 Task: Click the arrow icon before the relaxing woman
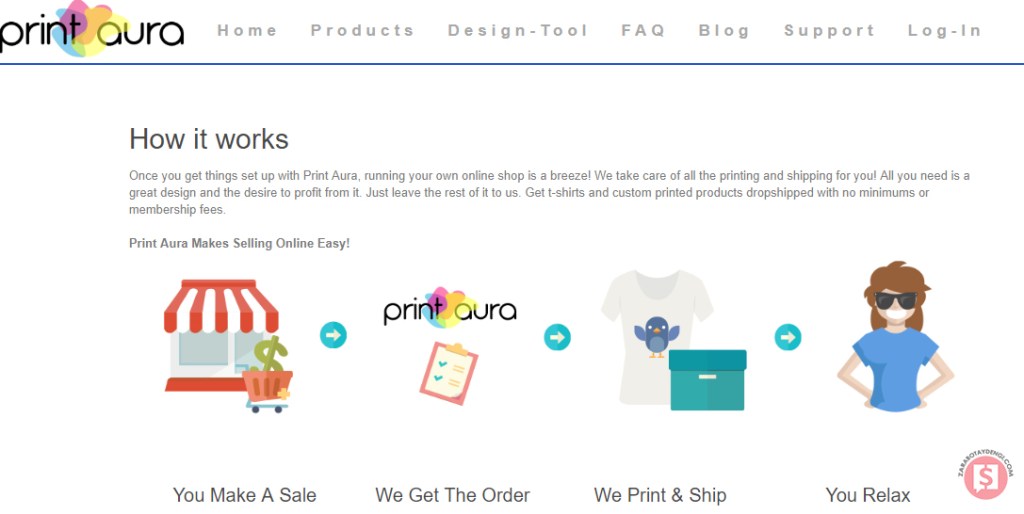pyautogui.click(x=788, y=337)
